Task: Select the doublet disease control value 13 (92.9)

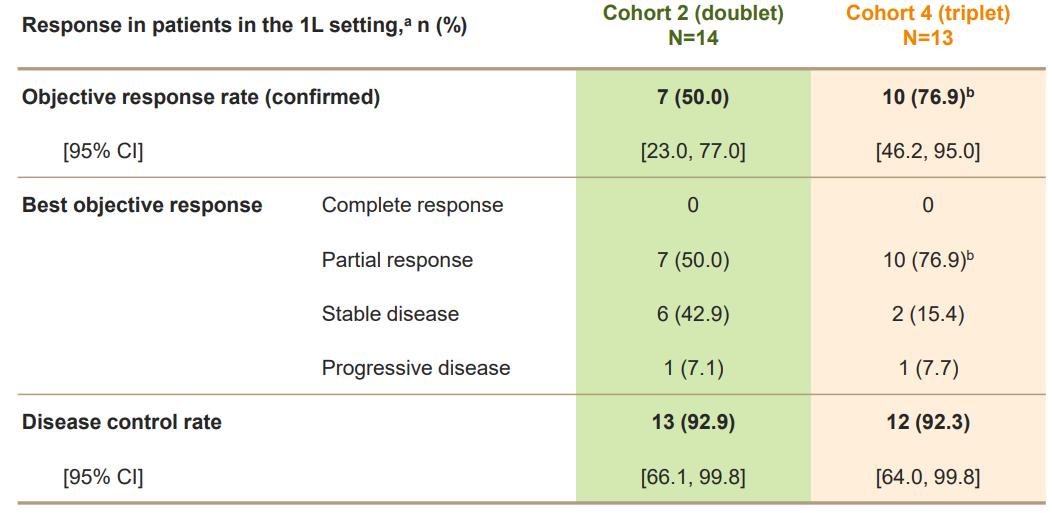Action: [693, 423]
